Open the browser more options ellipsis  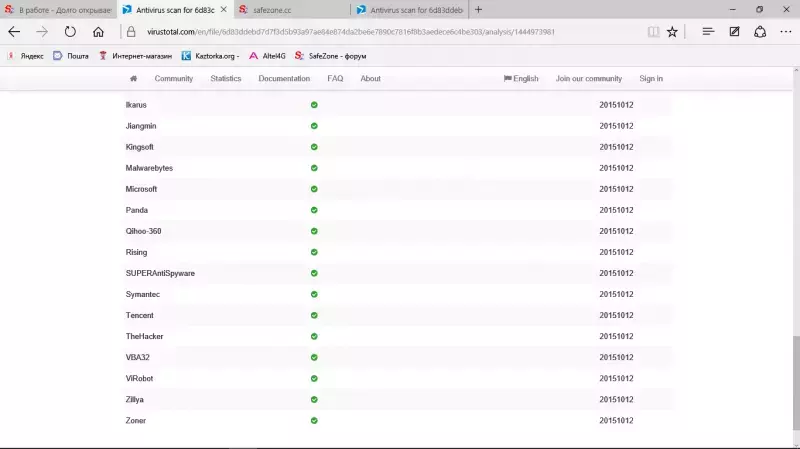pyautogui.click(x=786, y=32)
